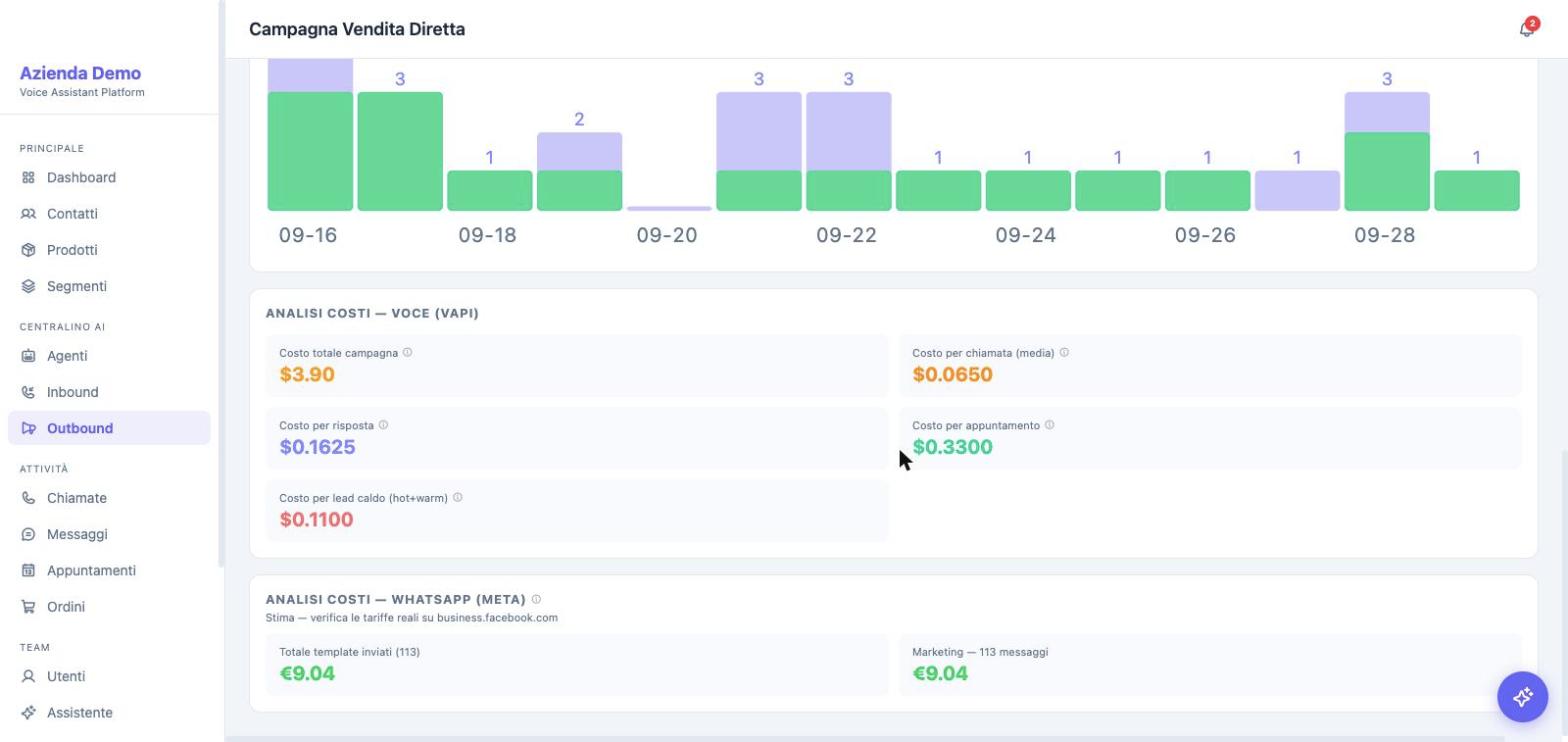The height and width of the screenshot is (742, 1568).
Task: Click the Utenti user icon
Action: pyautogui.click(x=28, y=676)
